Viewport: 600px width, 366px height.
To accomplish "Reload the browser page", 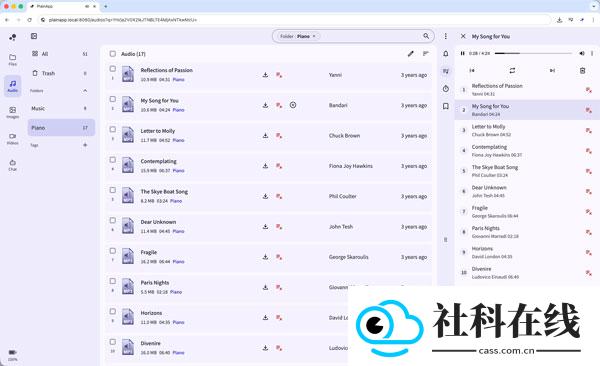I will tap(29, 20).
